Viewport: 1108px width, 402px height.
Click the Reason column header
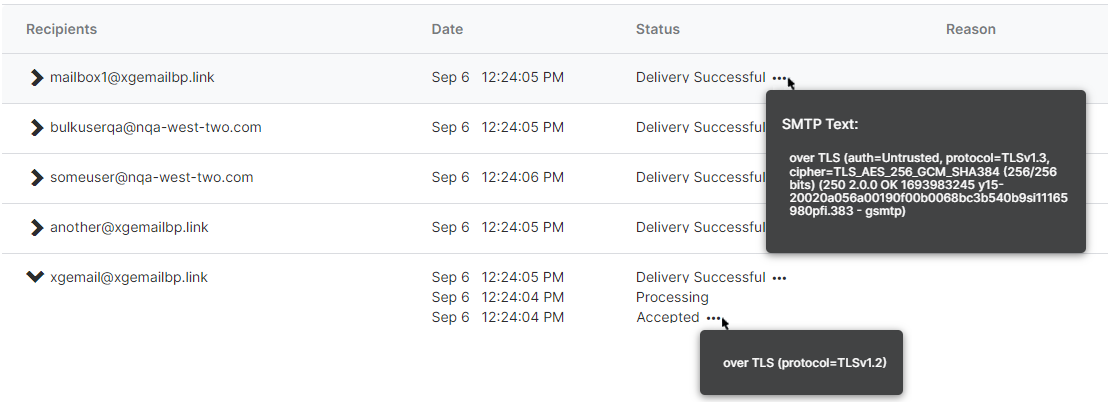[x=970, y=29]
